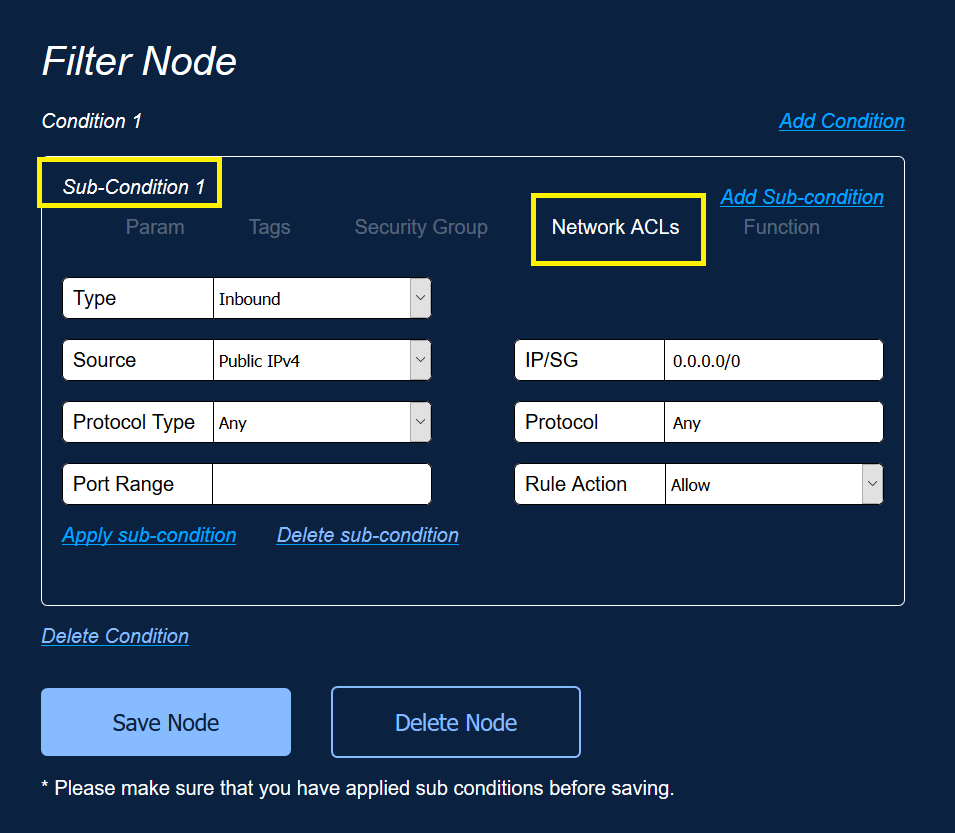Click the Filter Node title
Image resolution: width=955 pixels, height=833 pixels.
pyautogui.click(x=139, y=62)
